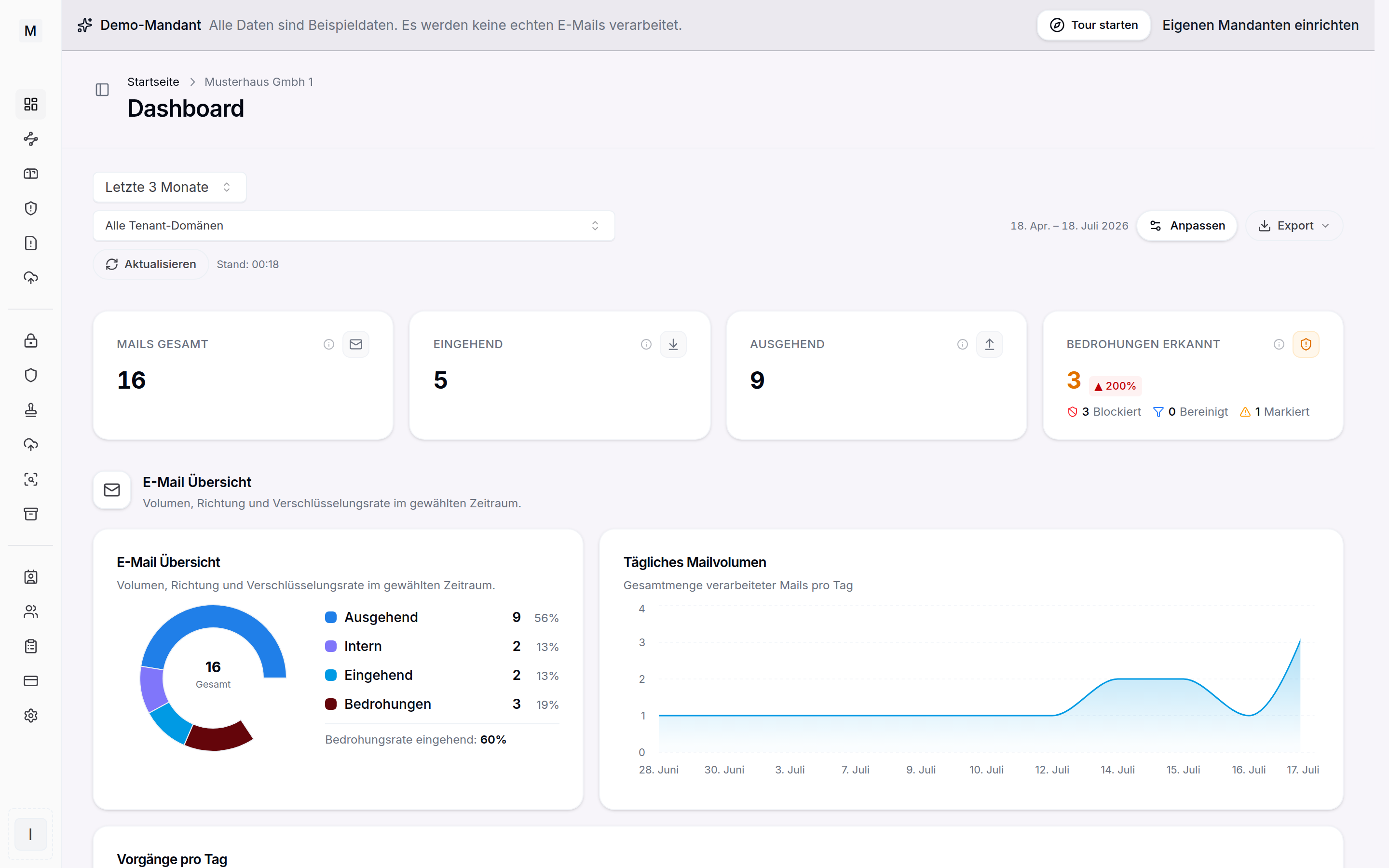
Task: Open the Letzte 3 Monate period dropdown
Action: point(170,187)
